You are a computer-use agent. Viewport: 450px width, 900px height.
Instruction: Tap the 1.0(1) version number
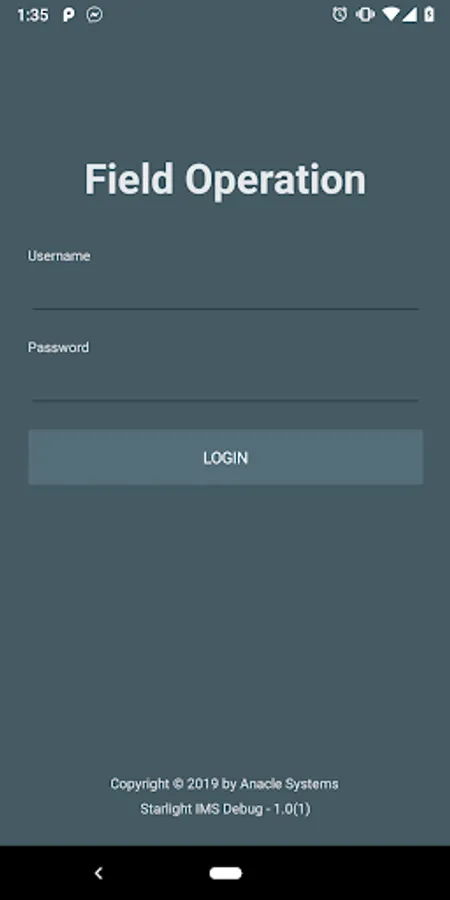point(292,809)
